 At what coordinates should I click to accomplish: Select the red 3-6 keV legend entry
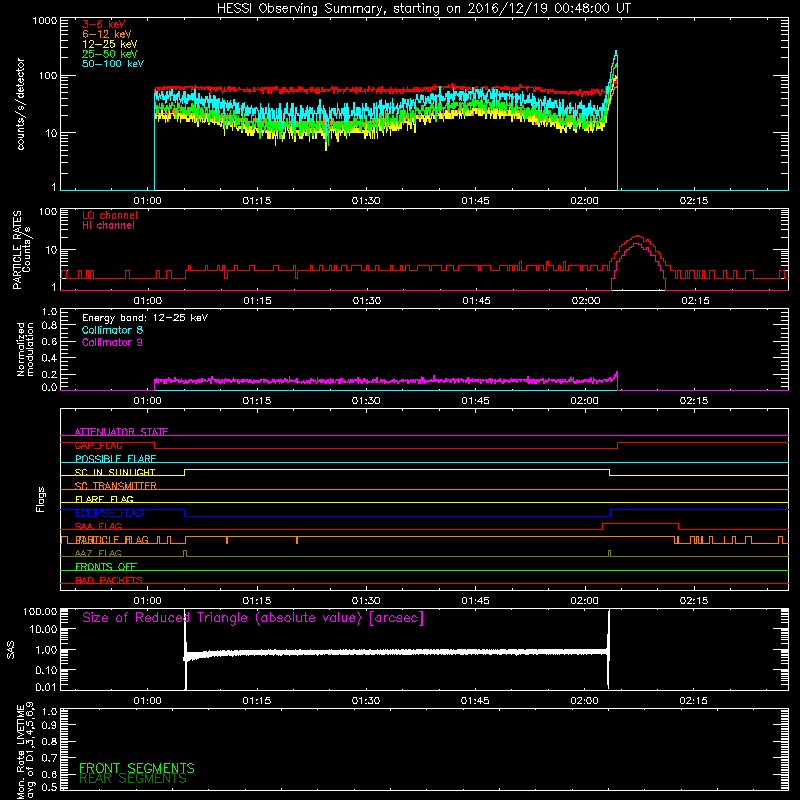click(x=103, y=24)
